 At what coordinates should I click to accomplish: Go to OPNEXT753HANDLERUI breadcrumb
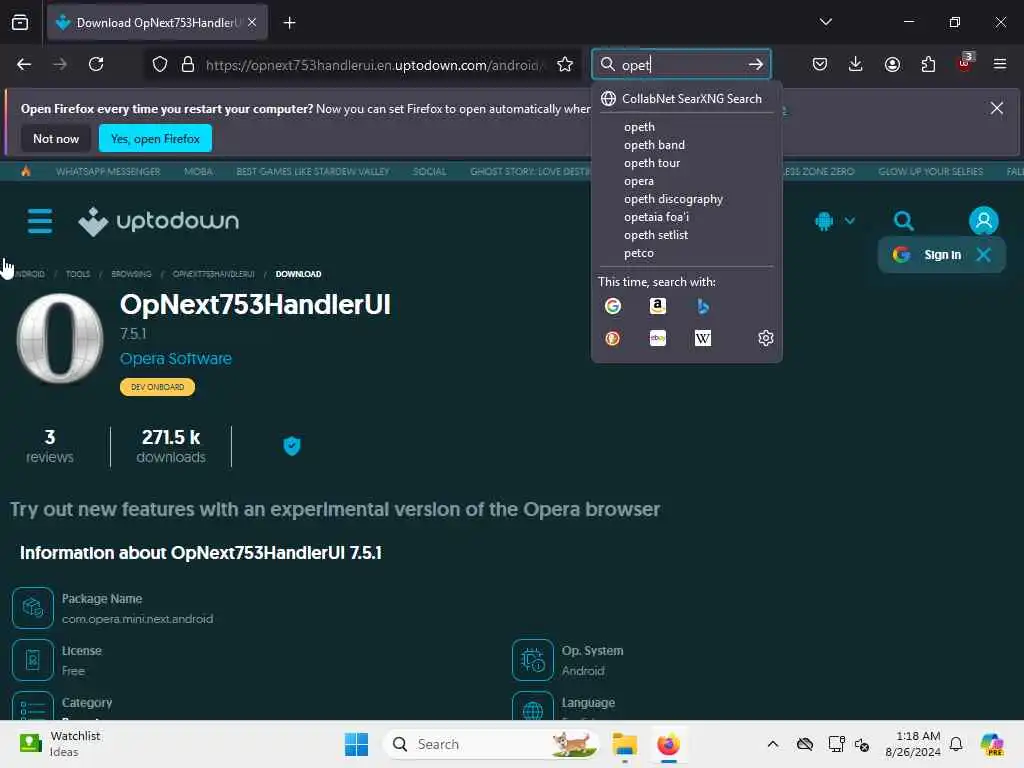tap(214, 274)
